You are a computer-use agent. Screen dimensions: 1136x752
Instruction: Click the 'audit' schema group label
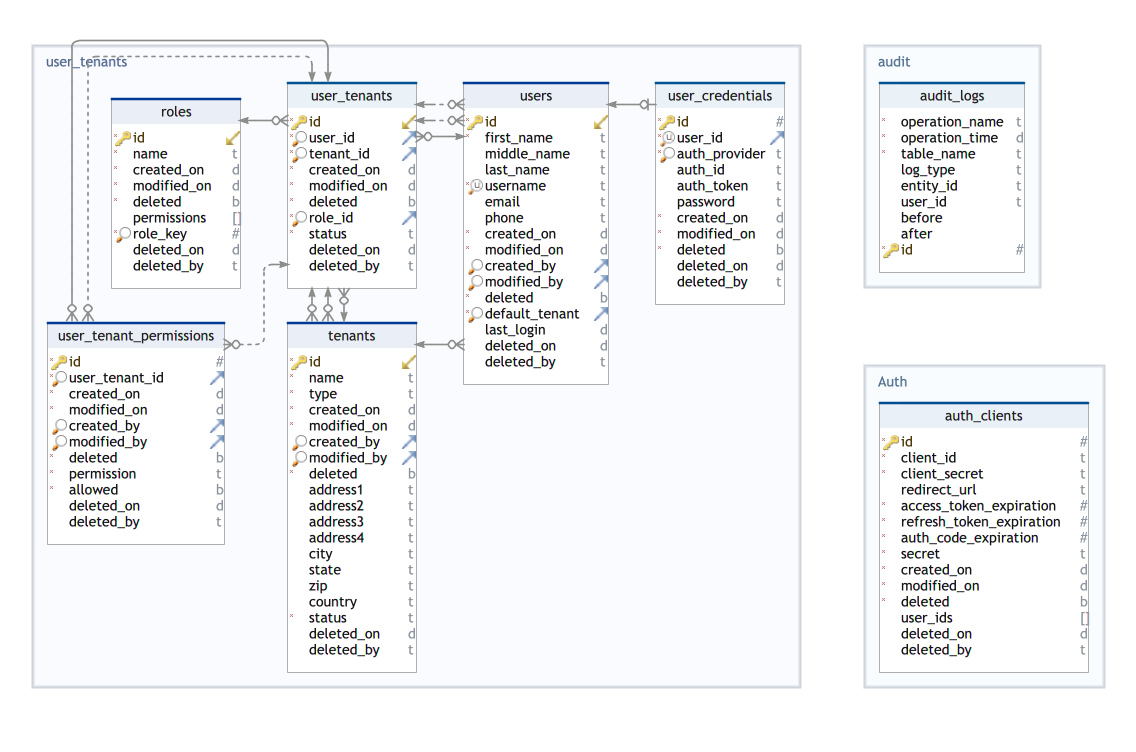point(894,62)
